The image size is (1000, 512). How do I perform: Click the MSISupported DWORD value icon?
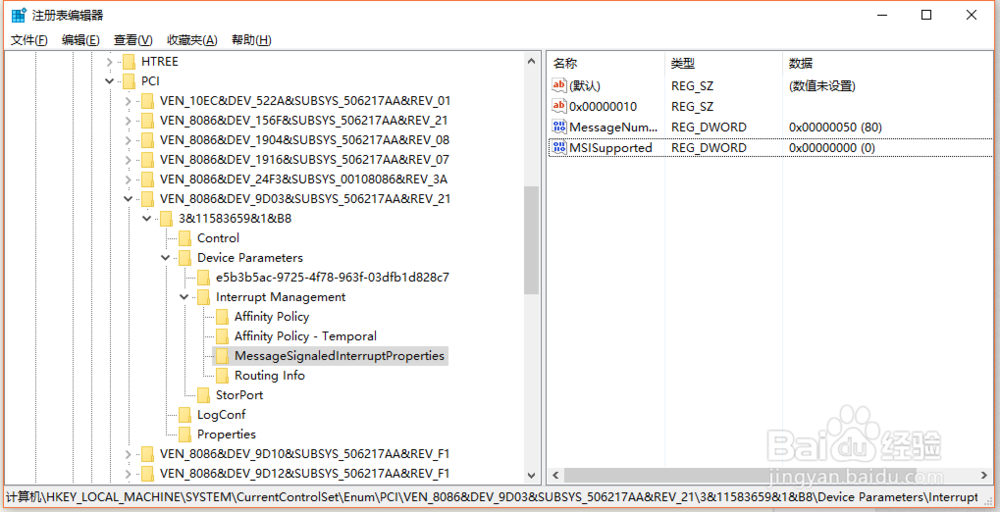pos(559,148)
